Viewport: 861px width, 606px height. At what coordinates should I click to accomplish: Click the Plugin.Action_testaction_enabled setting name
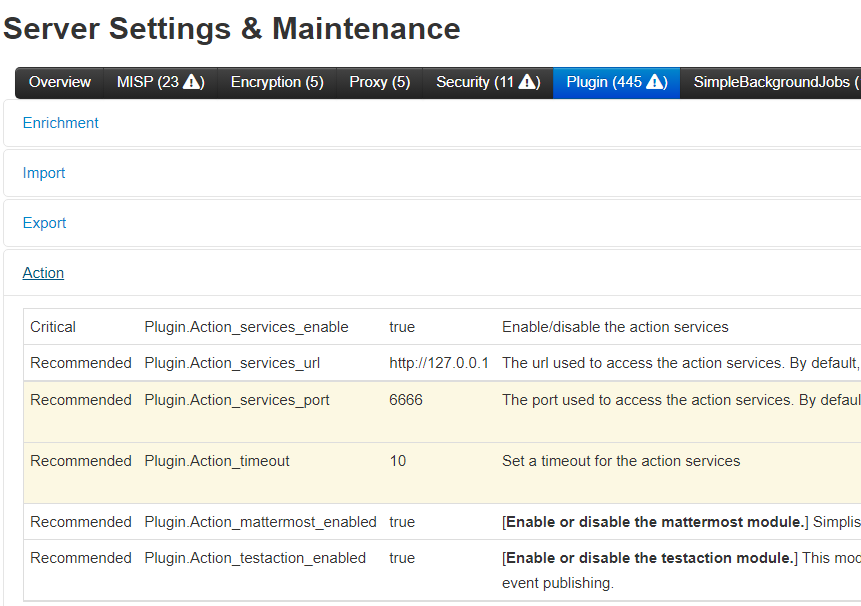click(x=256, y=557)
